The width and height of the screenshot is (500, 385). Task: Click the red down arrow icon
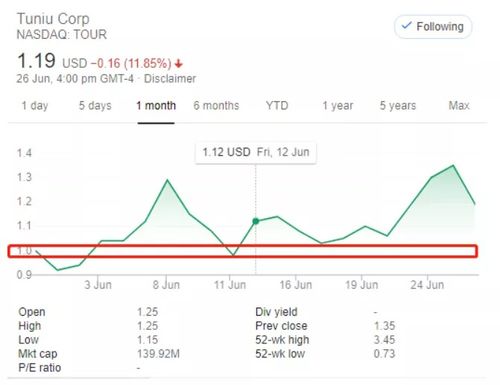click(179, 63)
